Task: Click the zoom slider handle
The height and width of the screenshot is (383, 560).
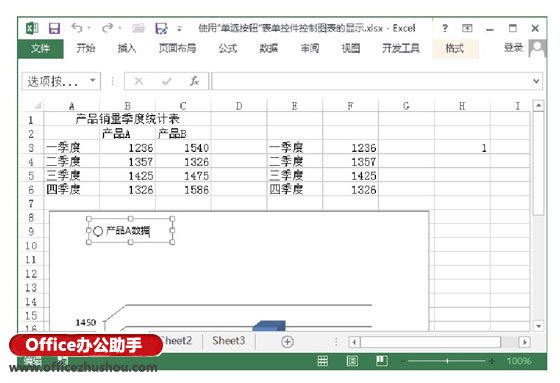Action: (447, 362)
